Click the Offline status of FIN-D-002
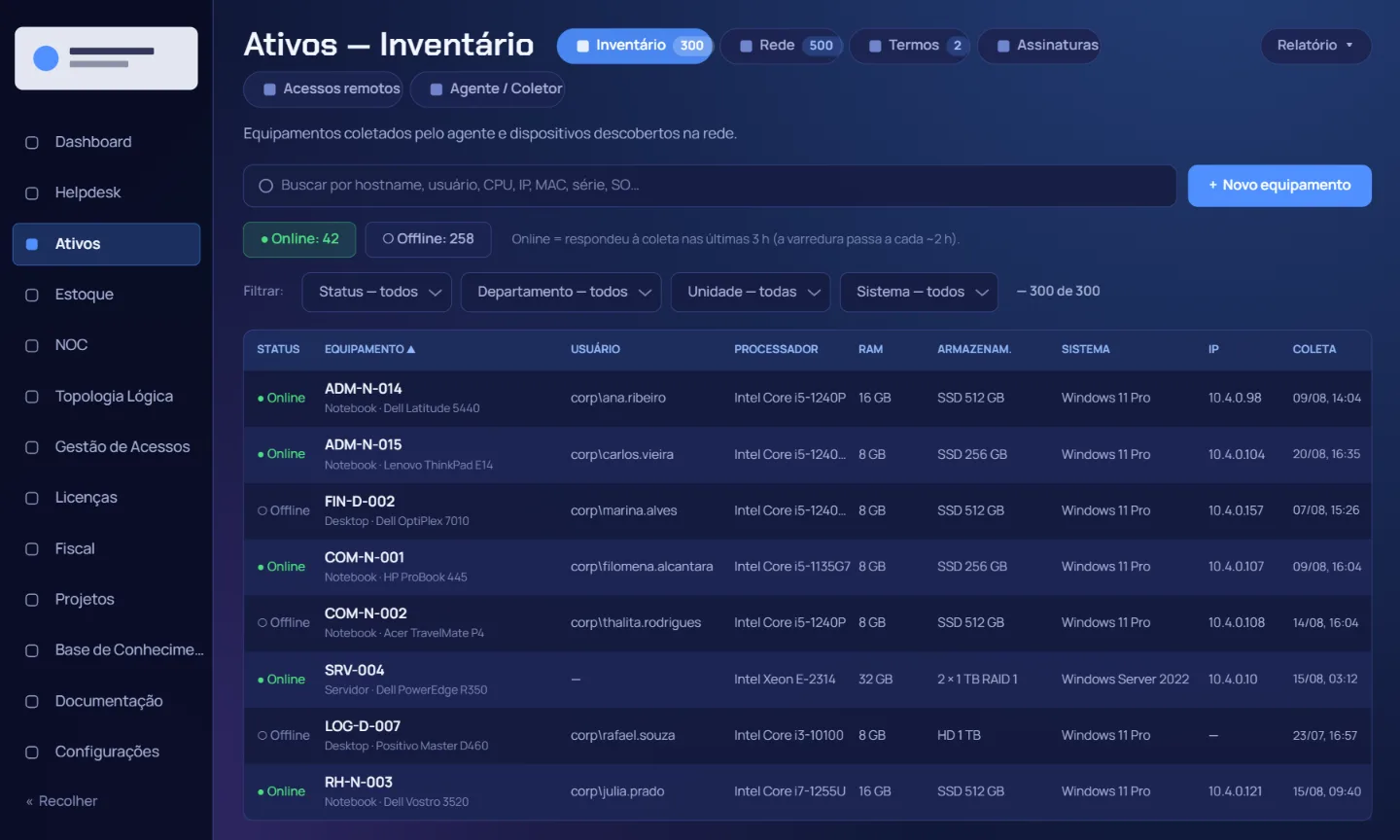 [x=284, y=510]
